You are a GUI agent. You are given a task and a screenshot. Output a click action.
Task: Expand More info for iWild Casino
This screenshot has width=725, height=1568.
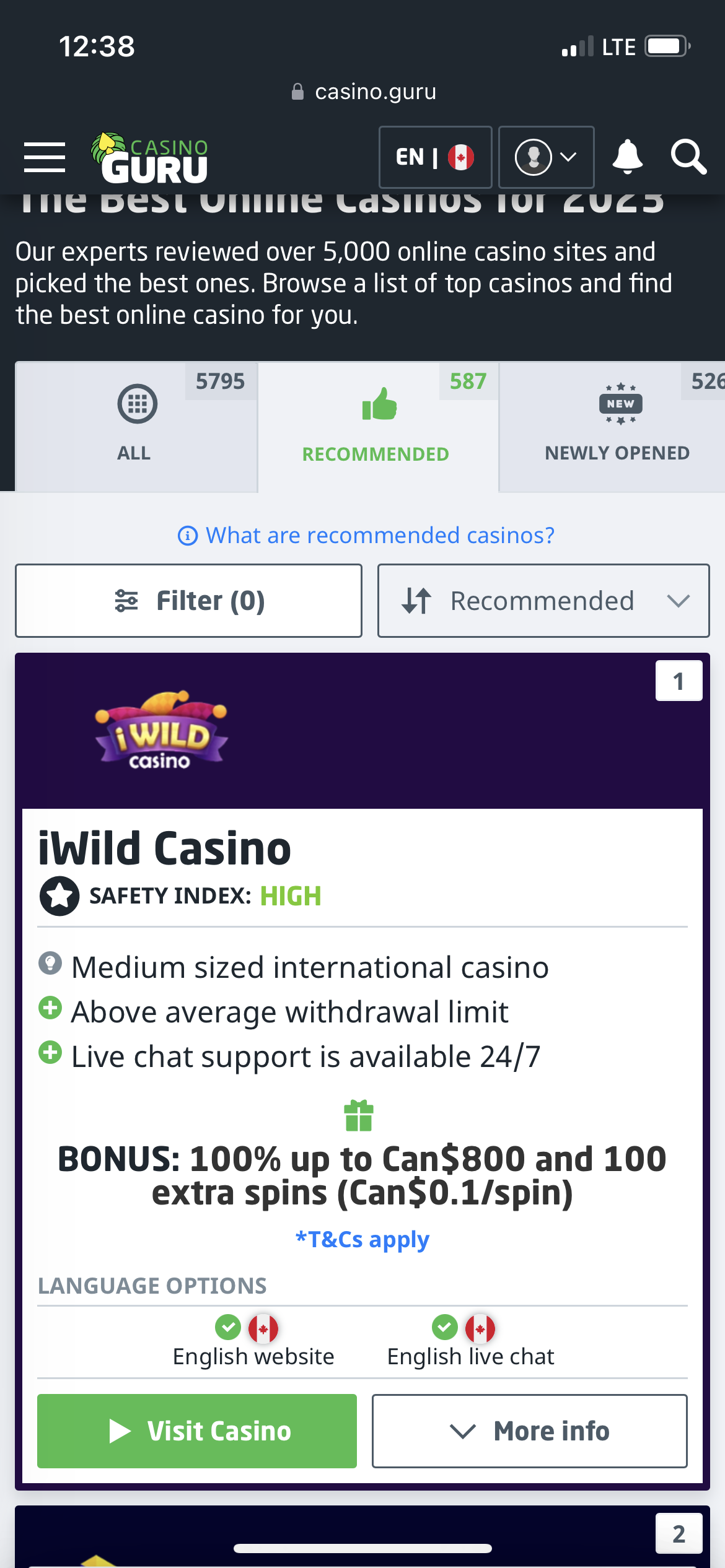click(529, 1431)
